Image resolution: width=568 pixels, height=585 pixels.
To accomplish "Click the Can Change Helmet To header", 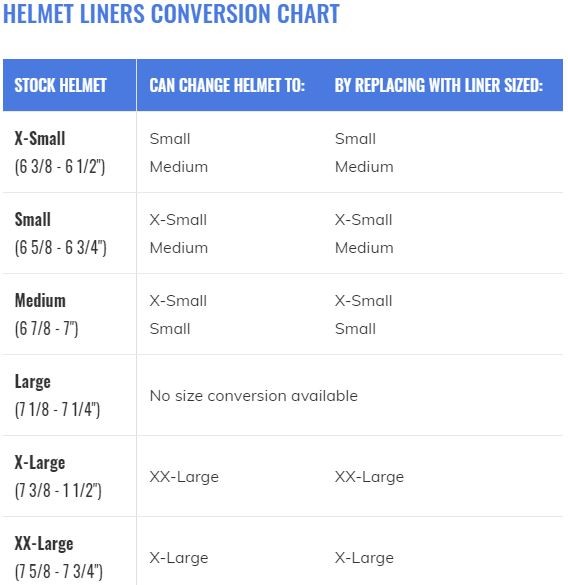I will point(227,85).
